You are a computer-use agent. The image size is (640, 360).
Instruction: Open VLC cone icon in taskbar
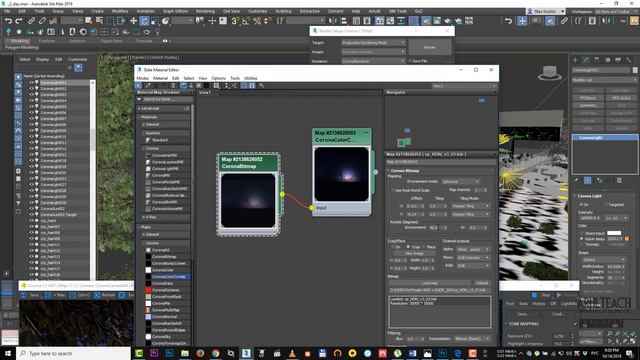(292, 353)
